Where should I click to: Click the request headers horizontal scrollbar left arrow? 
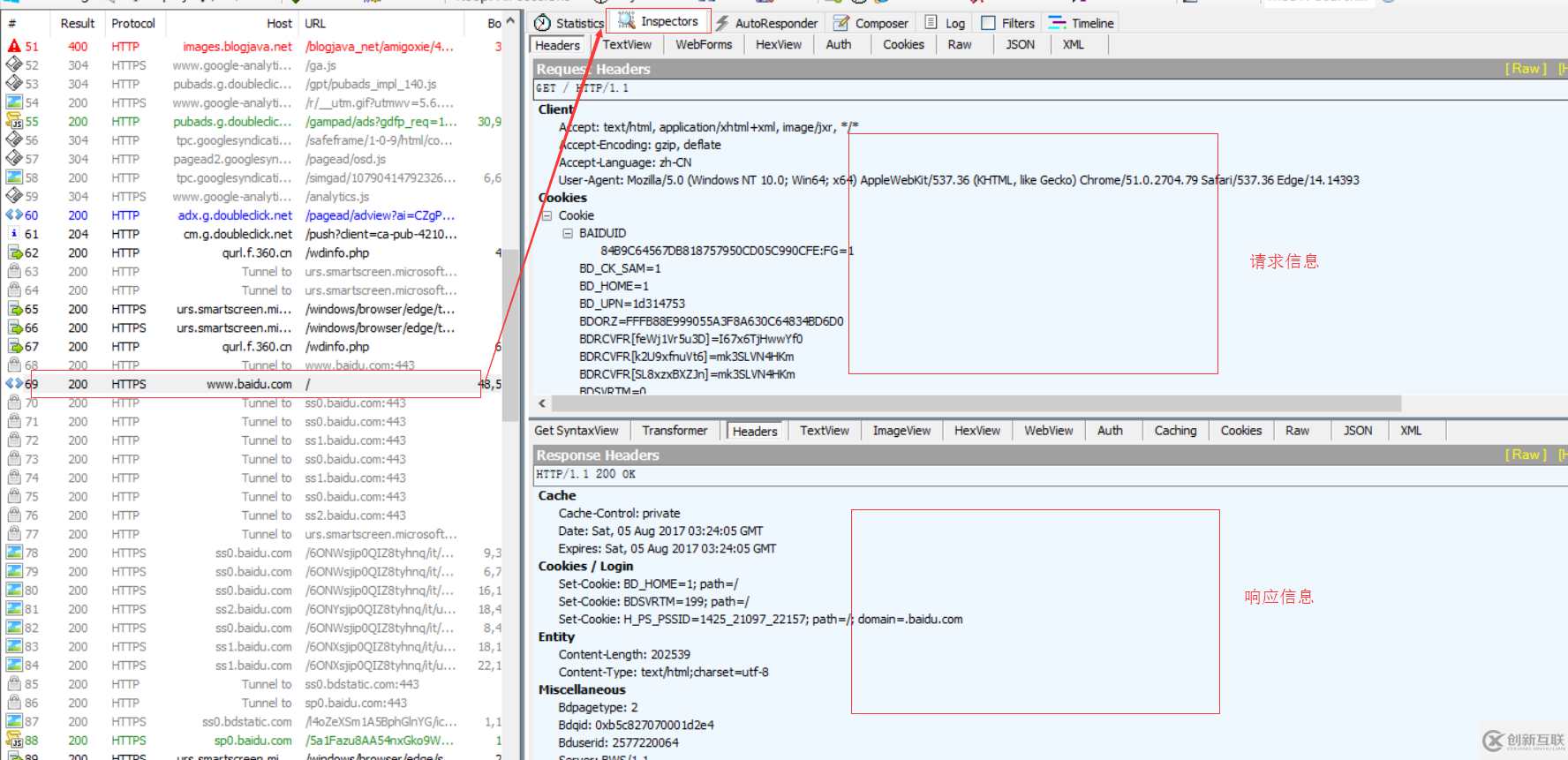[x=542, y=403]
